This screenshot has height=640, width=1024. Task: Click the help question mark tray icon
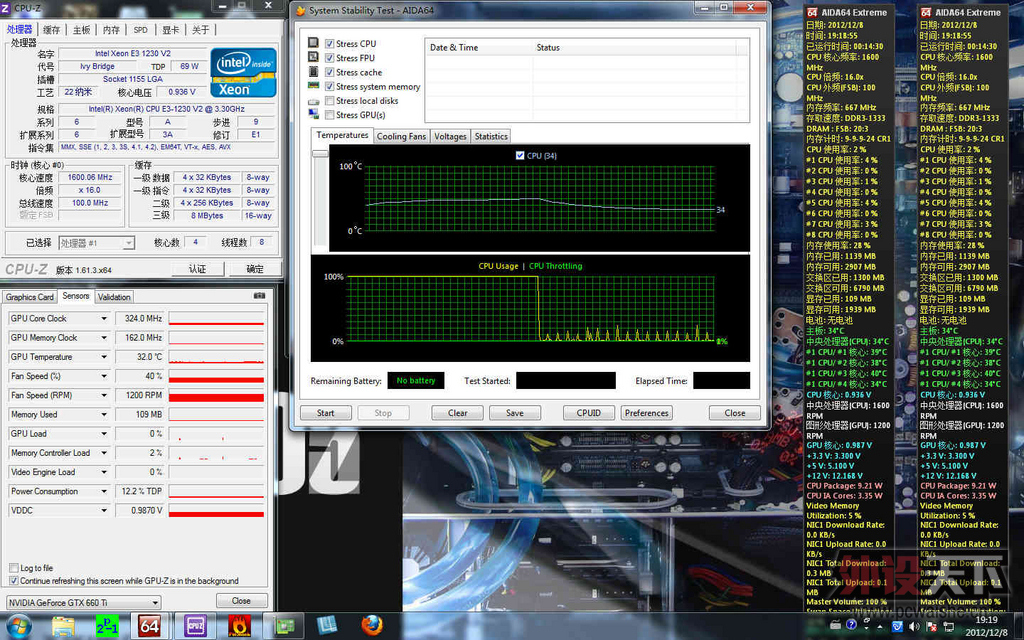[x=851, y=626]
